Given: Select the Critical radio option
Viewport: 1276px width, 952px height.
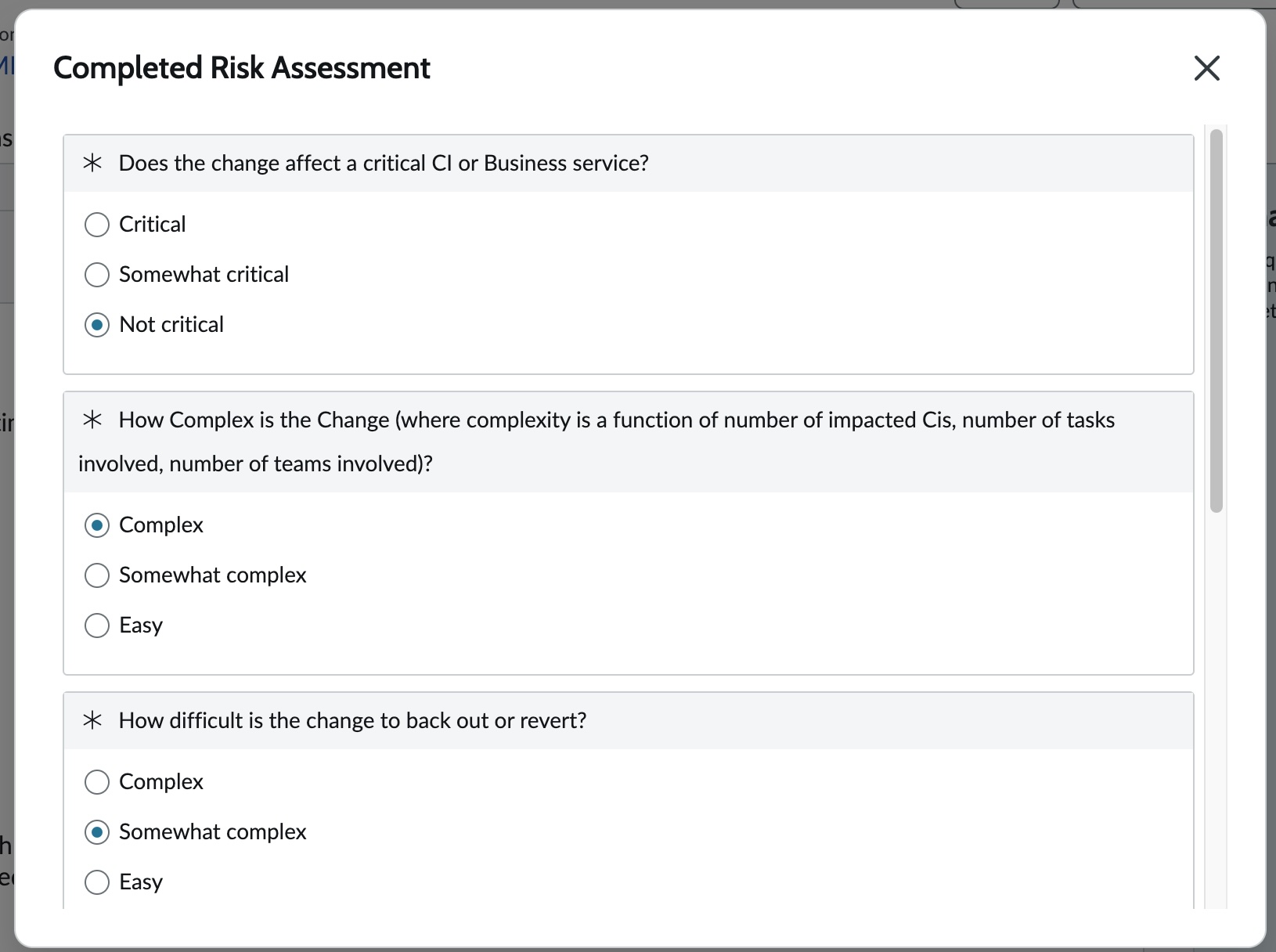Looking at the screenshot, I should 96,225.
